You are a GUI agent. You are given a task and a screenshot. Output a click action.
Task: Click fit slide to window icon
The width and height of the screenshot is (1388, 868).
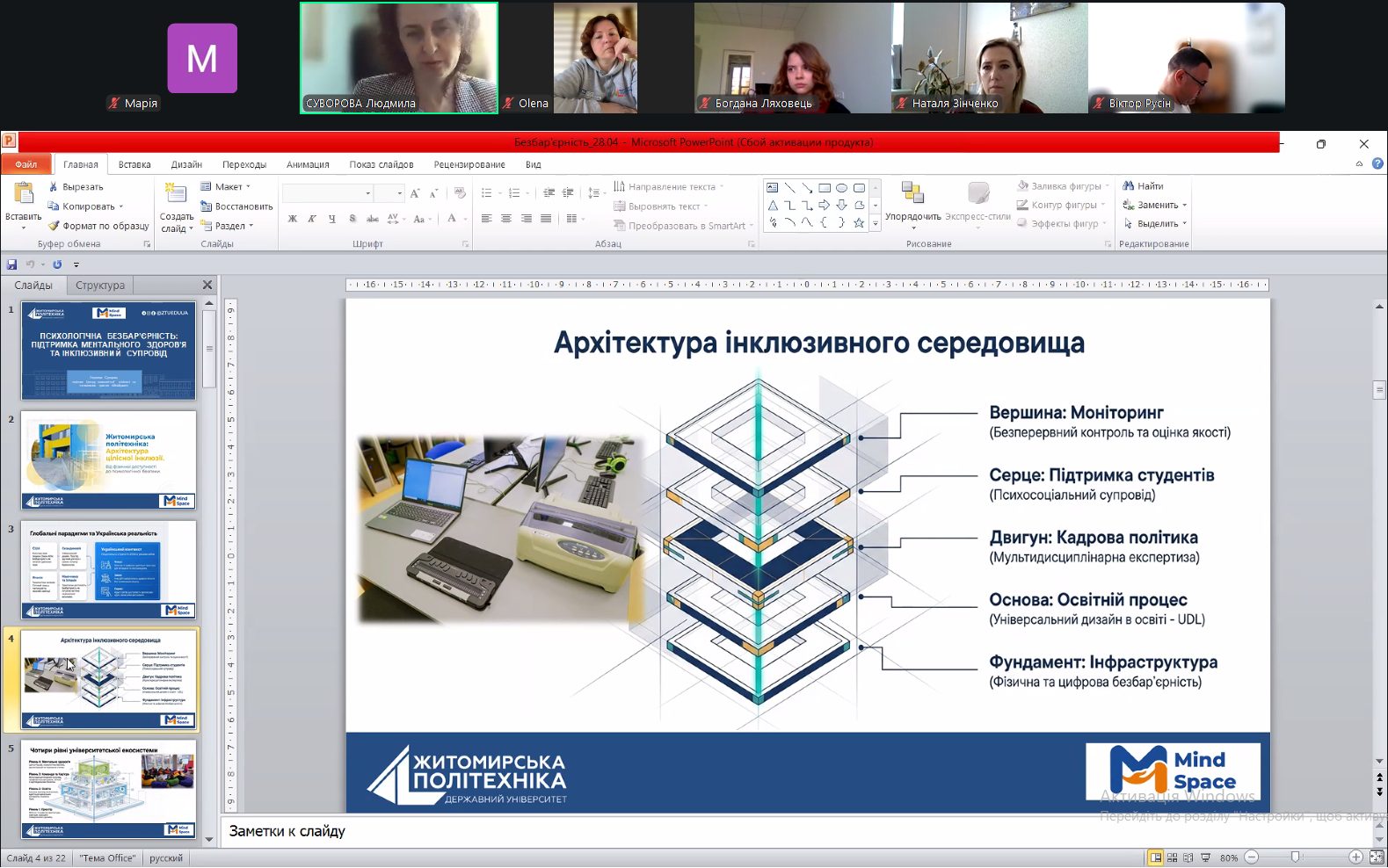[1376, 857]
